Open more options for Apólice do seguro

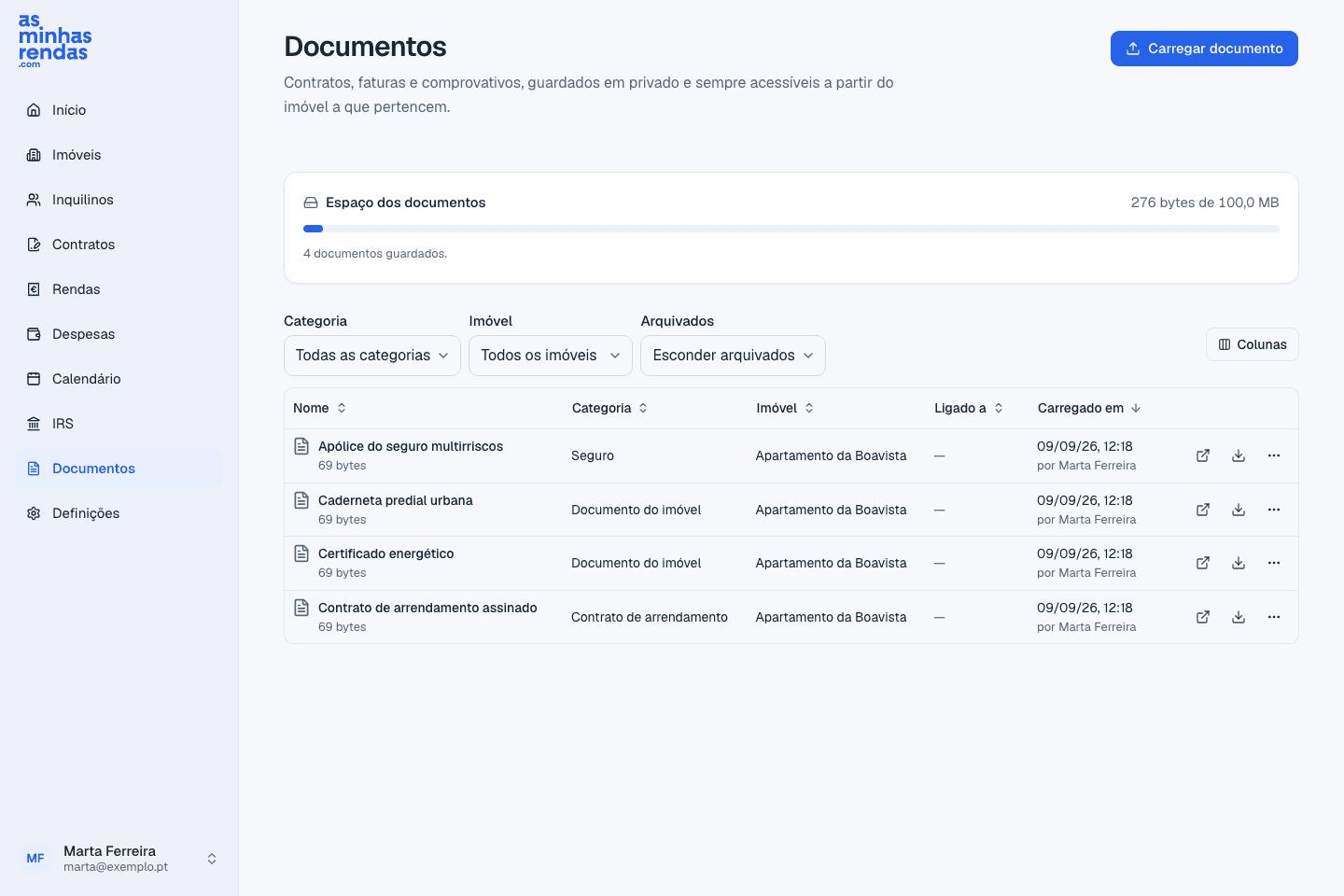1274,455
